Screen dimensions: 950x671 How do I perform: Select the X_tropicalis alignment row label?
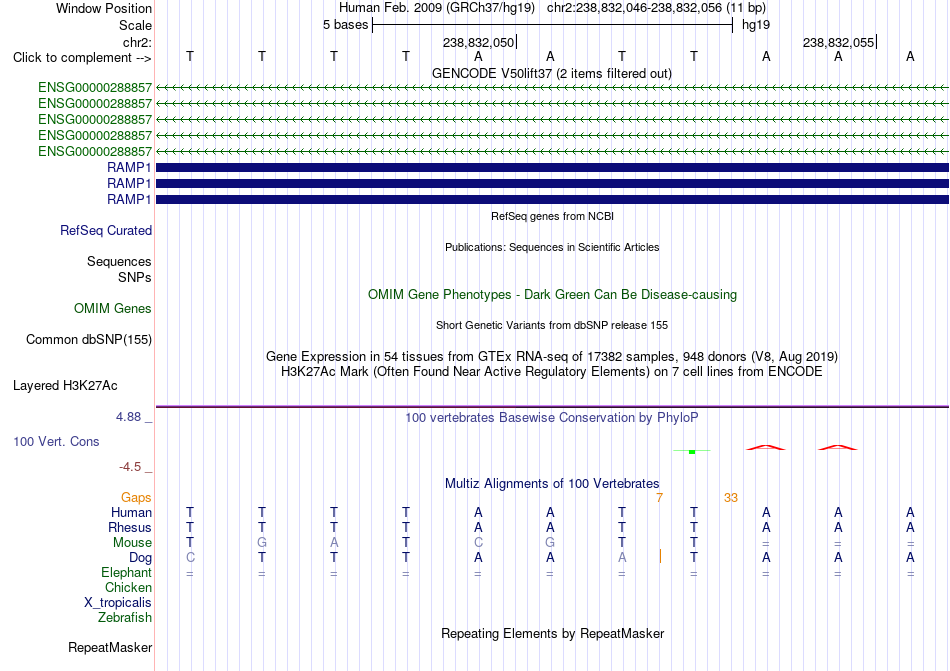click(118, 603)
